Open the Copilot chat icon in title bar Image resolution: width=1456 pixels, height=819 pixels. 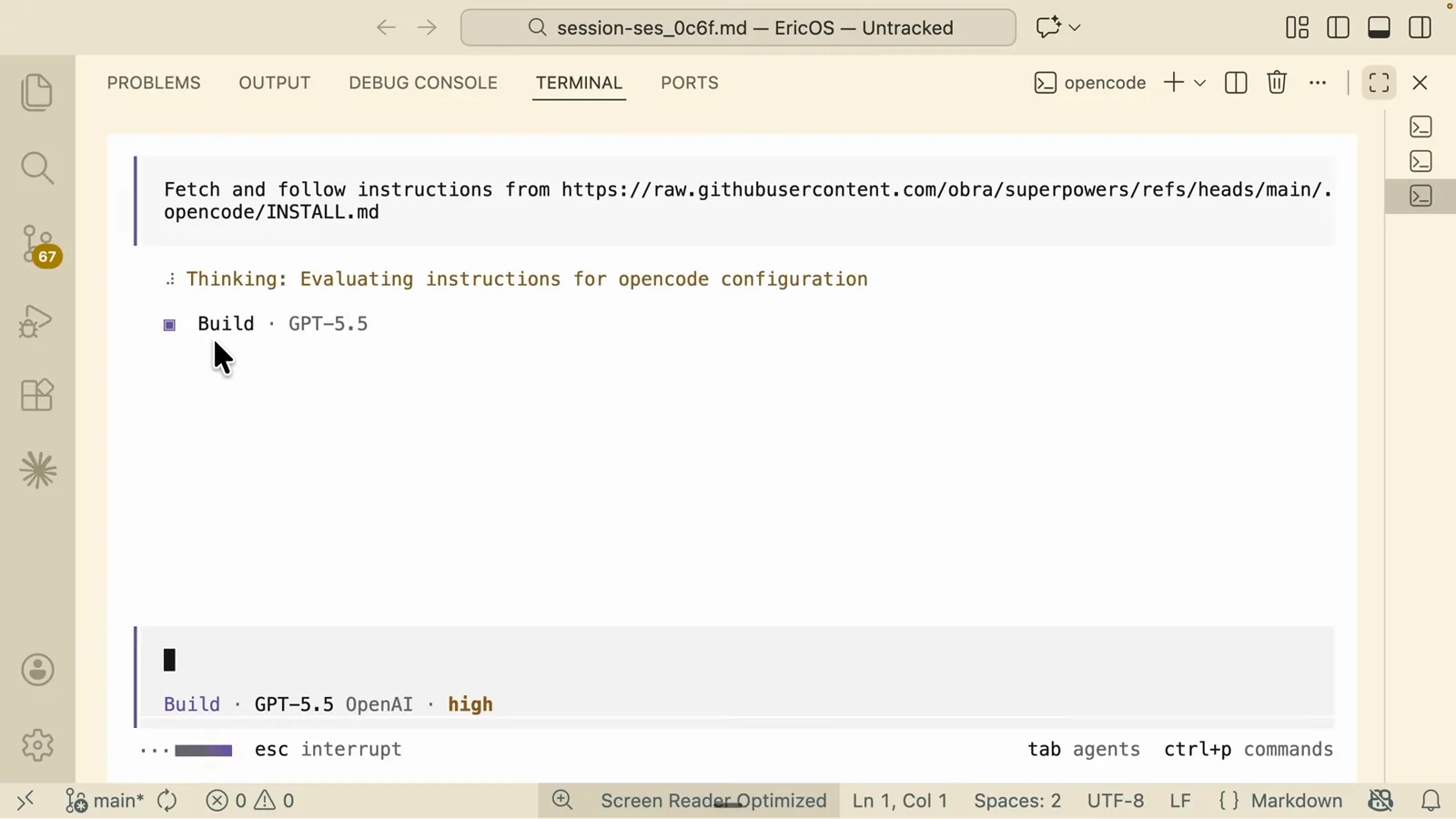point(1048,27)
